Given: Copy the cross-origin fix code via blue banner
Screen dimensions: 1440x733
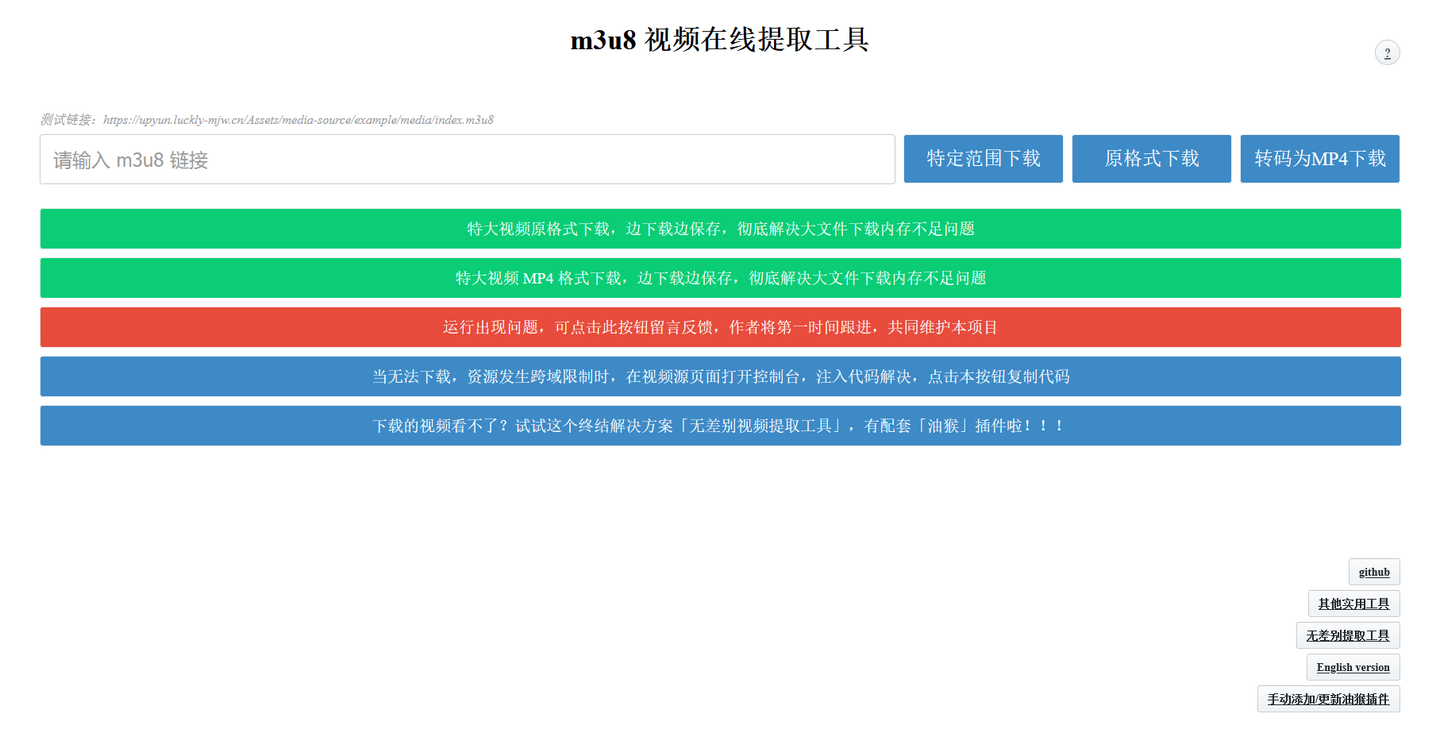Looking at the screenshot, I should (x=720, y=376).
